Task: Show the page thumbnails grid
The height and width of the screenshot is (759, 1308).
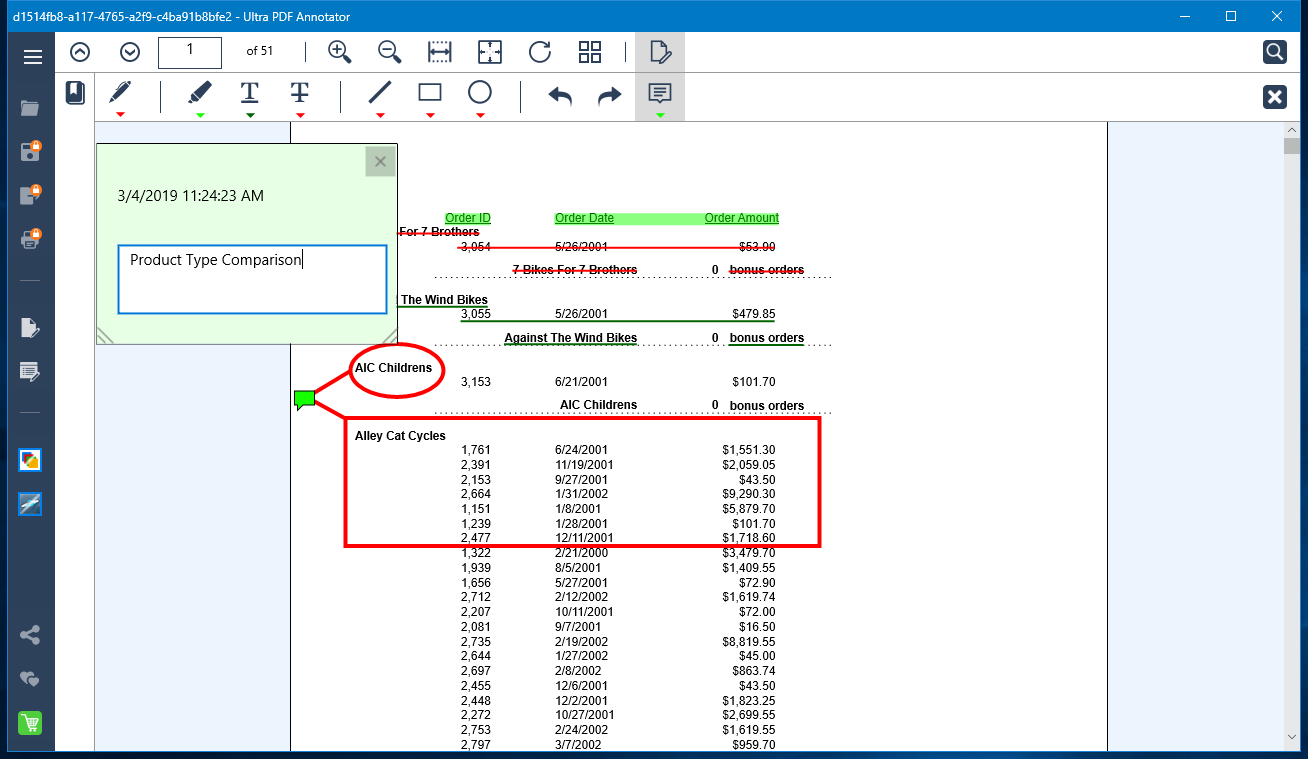Action: [x=590, y=52]
